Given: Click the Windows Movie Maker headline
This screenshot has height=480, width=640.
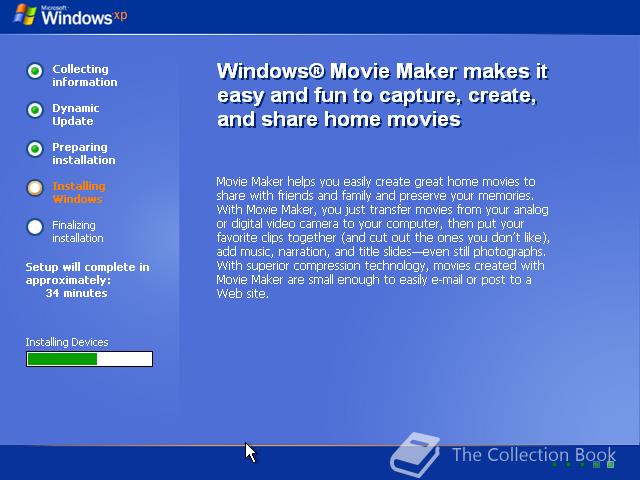Looking at the screenshot, I should point(382,95).
